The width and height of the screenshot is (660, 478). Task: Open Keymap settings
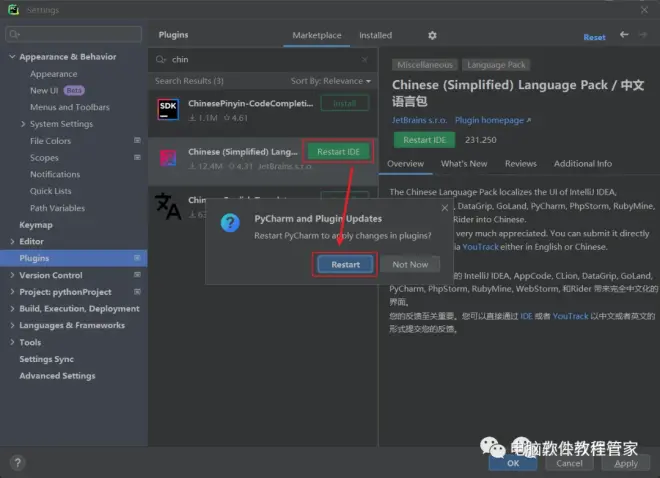coord(36,225)
